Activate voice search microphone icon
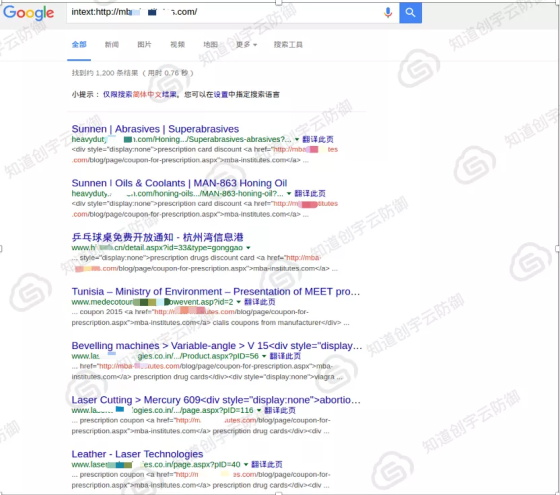The width and height of the screenshot is (560, 495). [388, 12]
